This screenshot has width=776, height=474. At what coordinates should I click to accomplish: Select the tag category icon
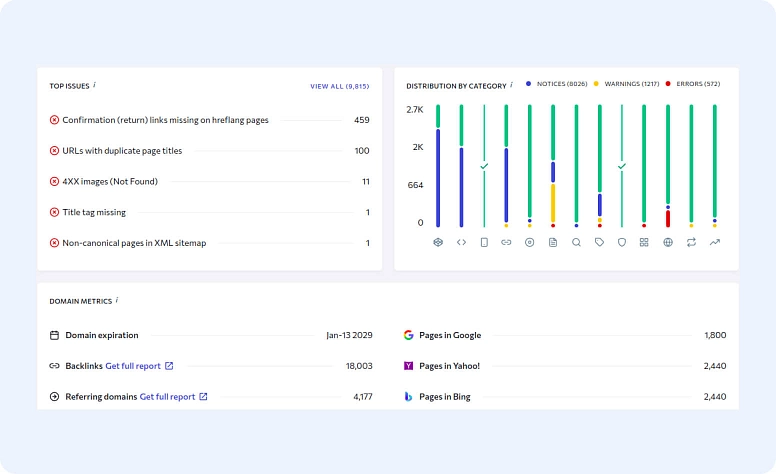[599, 242]
